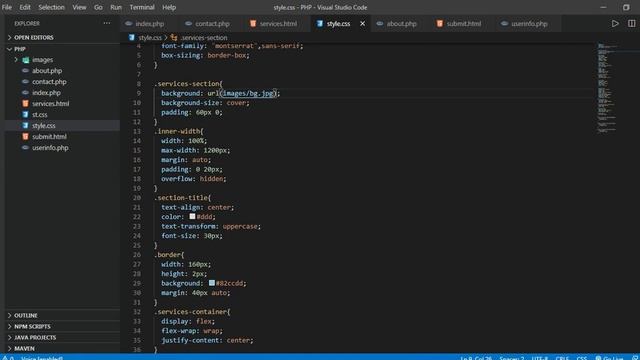Viewport: 640px width, 360px height.
Task: Select style.css in the explorer
Action: coord(44,126)
